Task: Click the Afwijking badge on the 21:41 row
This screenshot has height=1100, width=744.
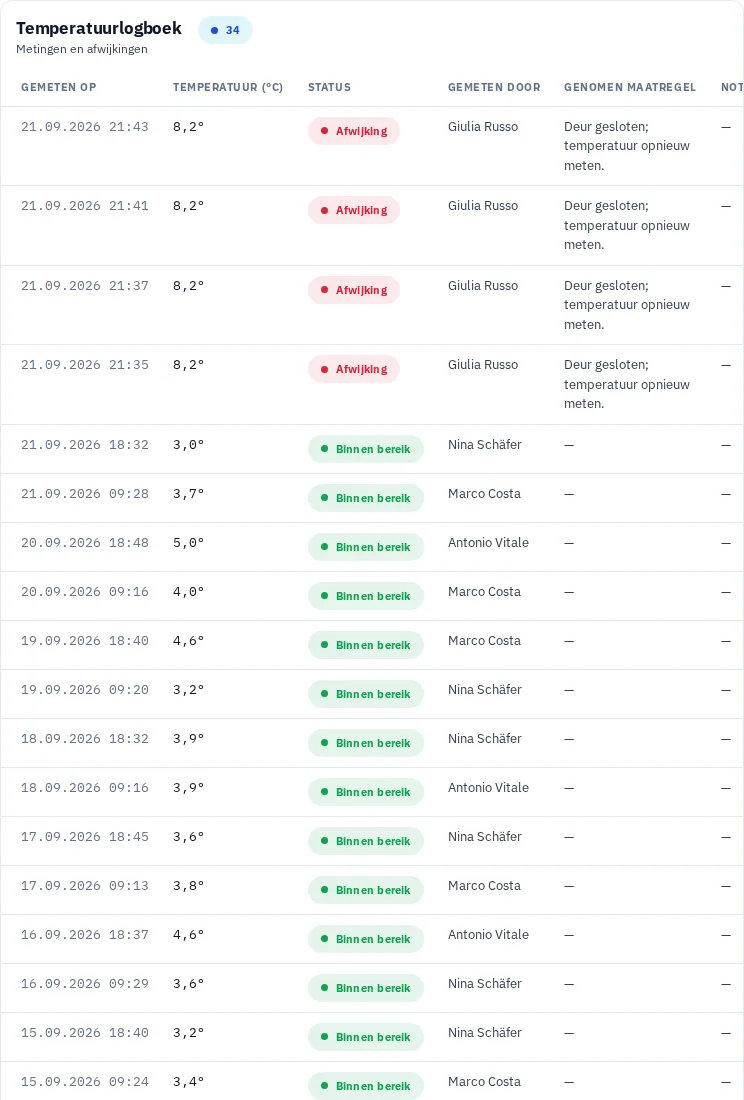Action: tap(353, 210)
